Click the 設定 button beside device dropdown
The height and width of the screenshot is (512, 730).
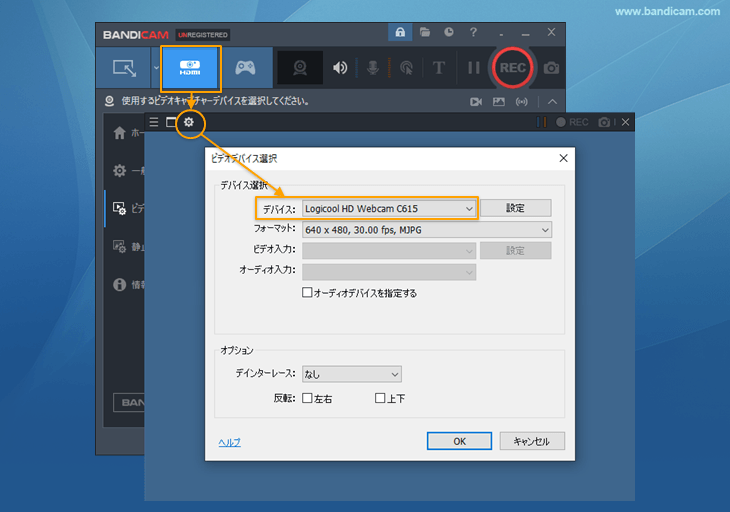(515, 208)
